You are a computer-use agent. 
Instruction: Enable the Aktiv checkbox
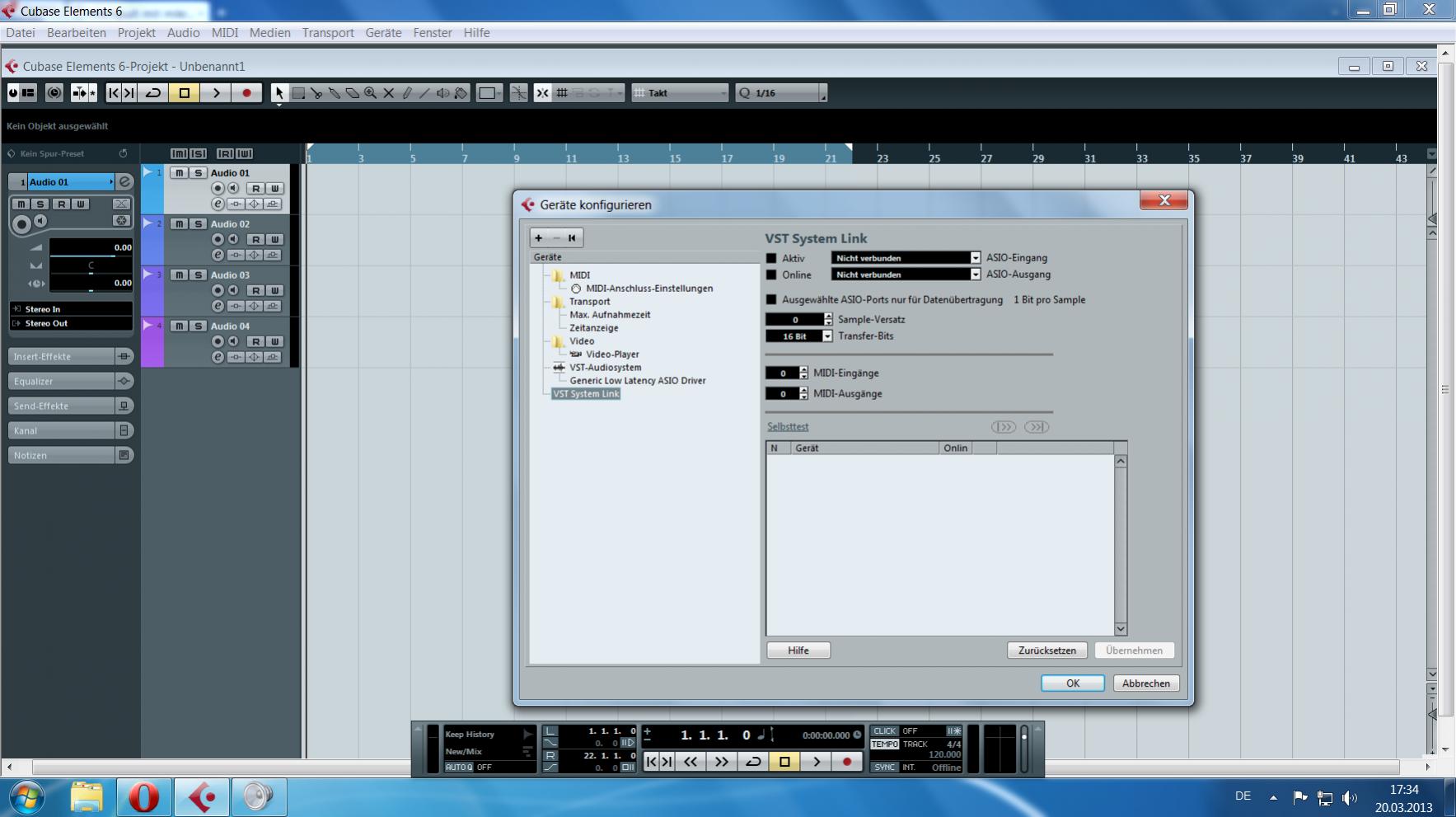click(772, 258)
